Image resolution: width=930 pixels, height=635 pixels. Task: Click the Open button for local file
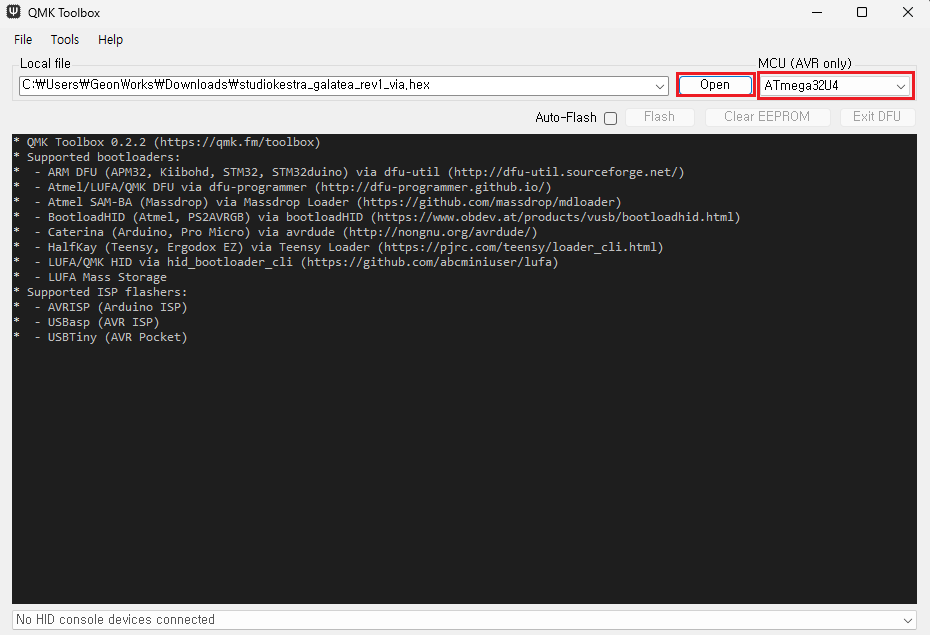coord(715,85)
